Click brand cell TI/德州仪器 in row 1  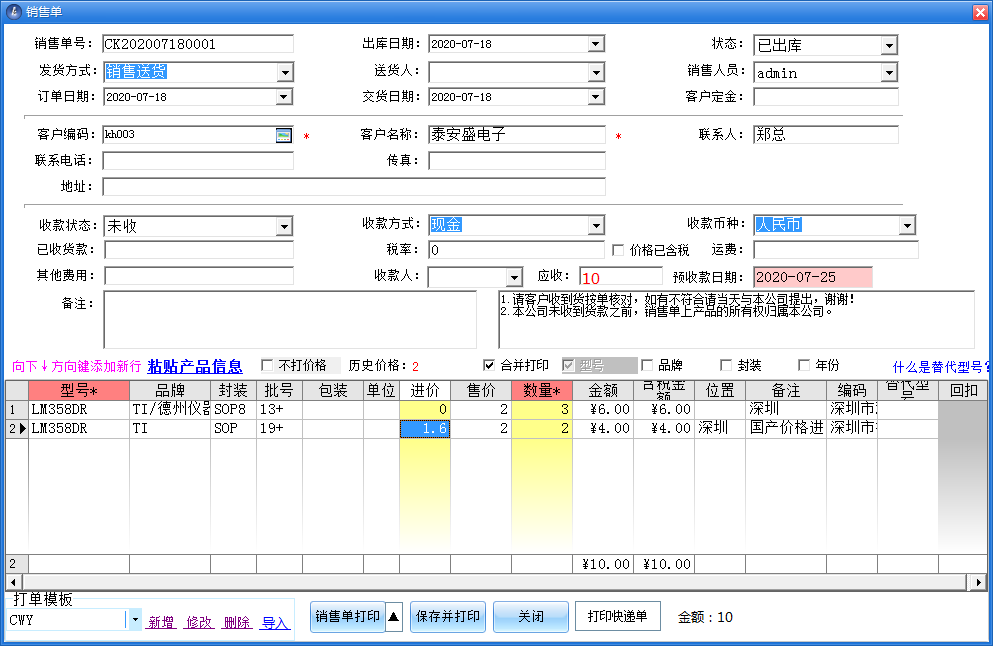coord(170,410)
